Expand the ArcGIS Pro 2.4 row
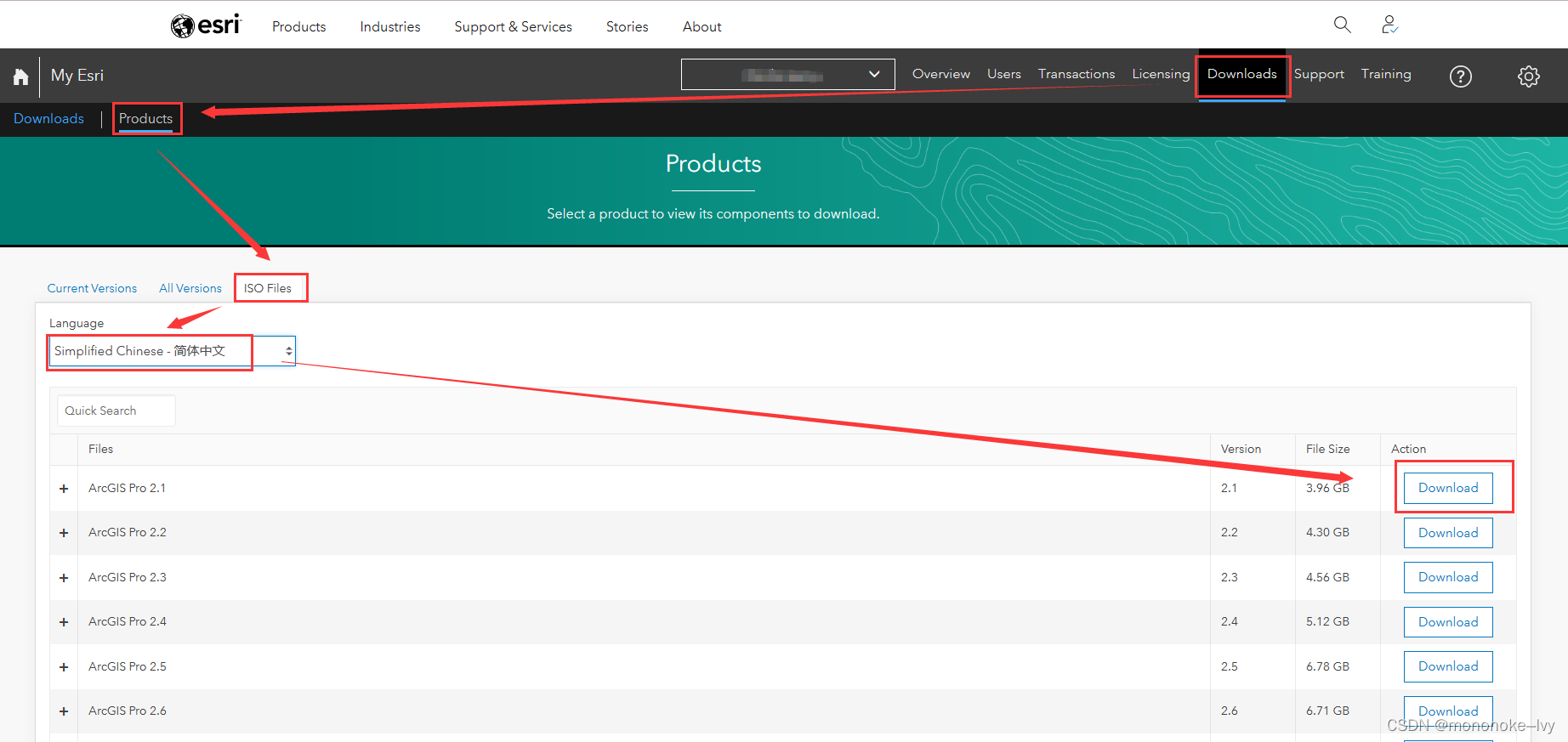 (x=64, y=622)
